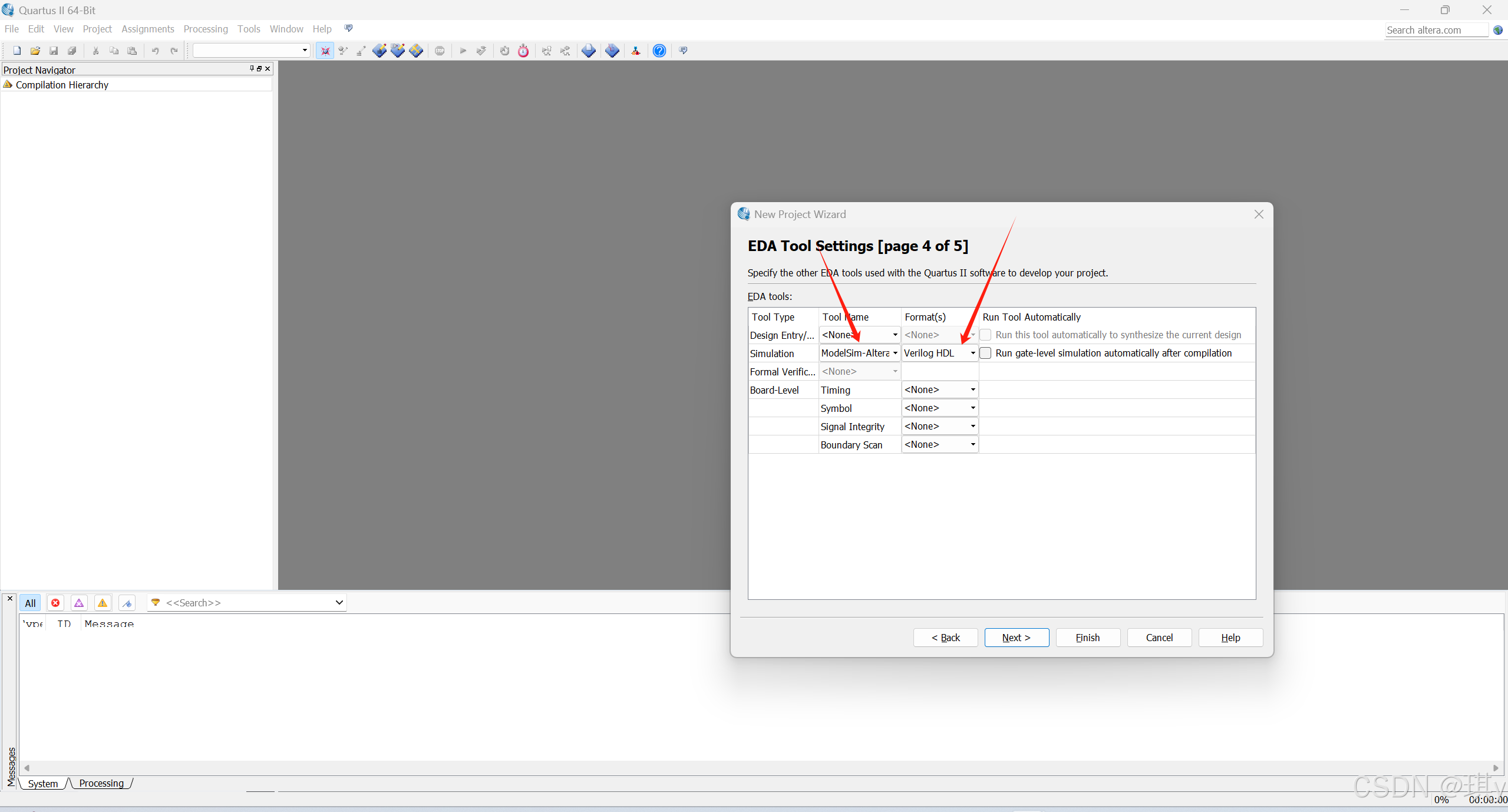This screenshot has height=812, width=1508.
Task: Open the Verilog HDL format dropdown
Action: click(x=972, y=353)
